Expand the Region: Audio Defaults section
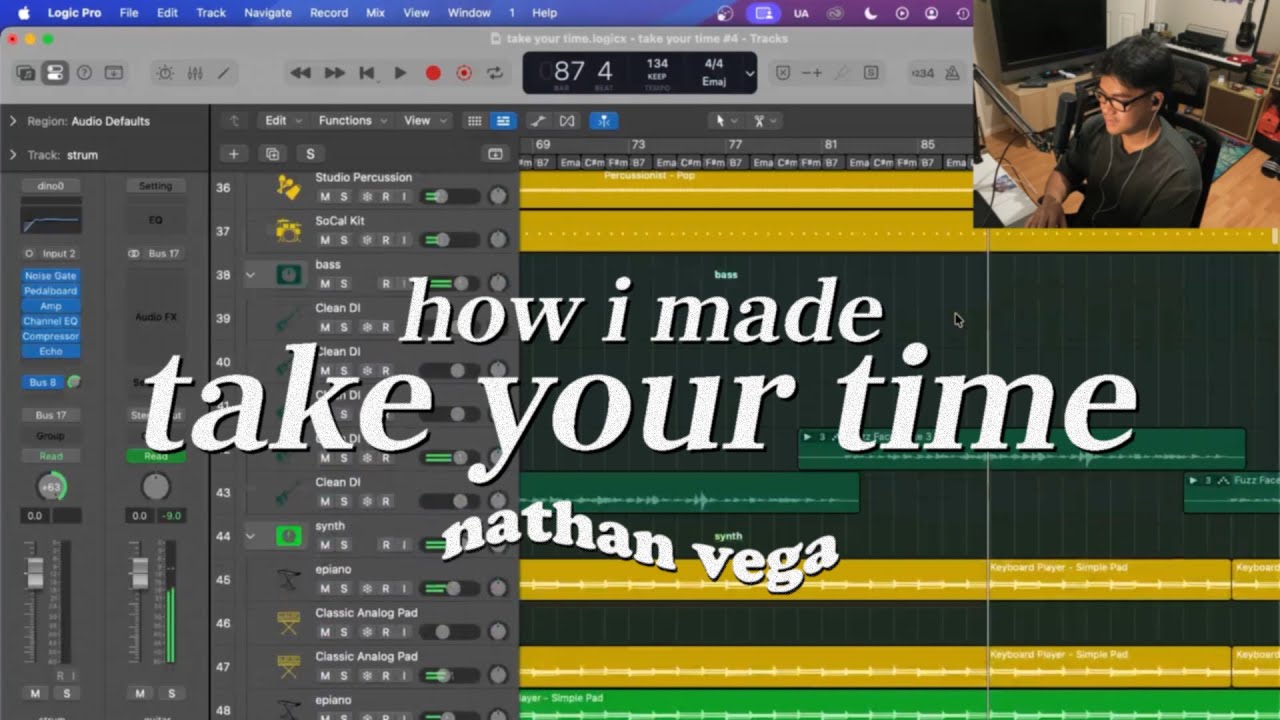This screenshot has width=1280, height=720. tap(13, 121)
